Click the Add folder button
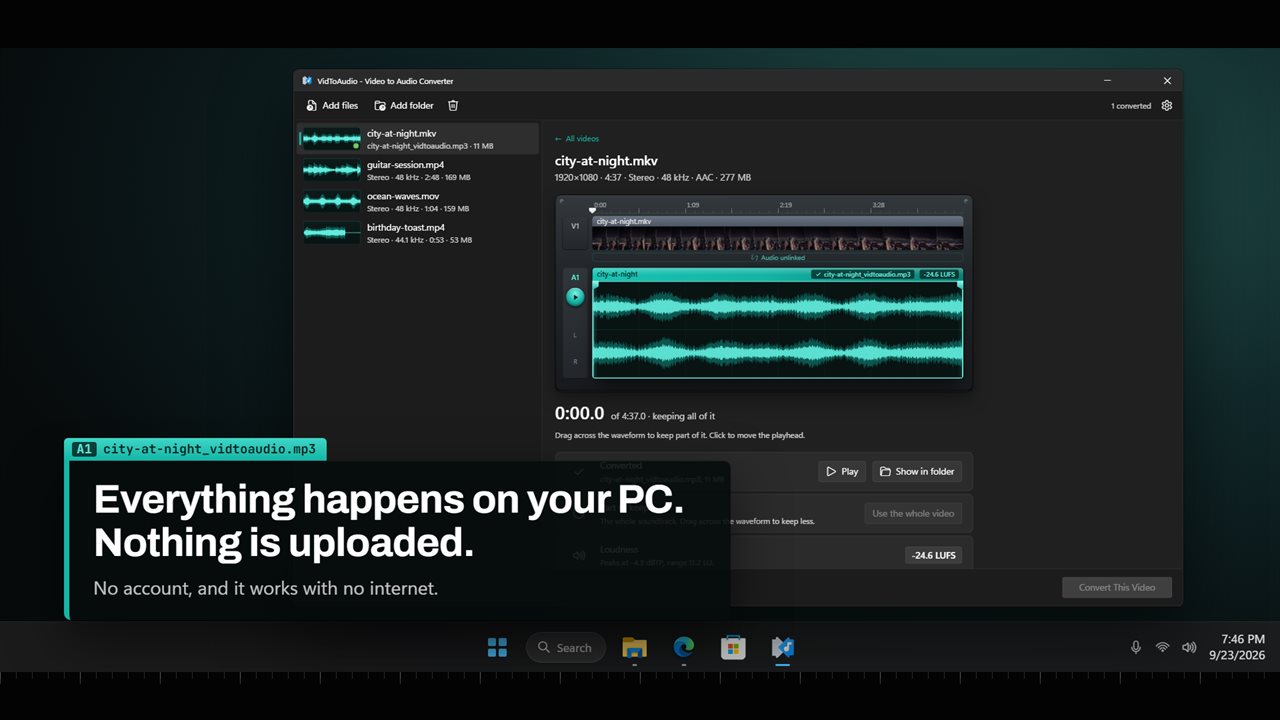 [x=404, y=105]
